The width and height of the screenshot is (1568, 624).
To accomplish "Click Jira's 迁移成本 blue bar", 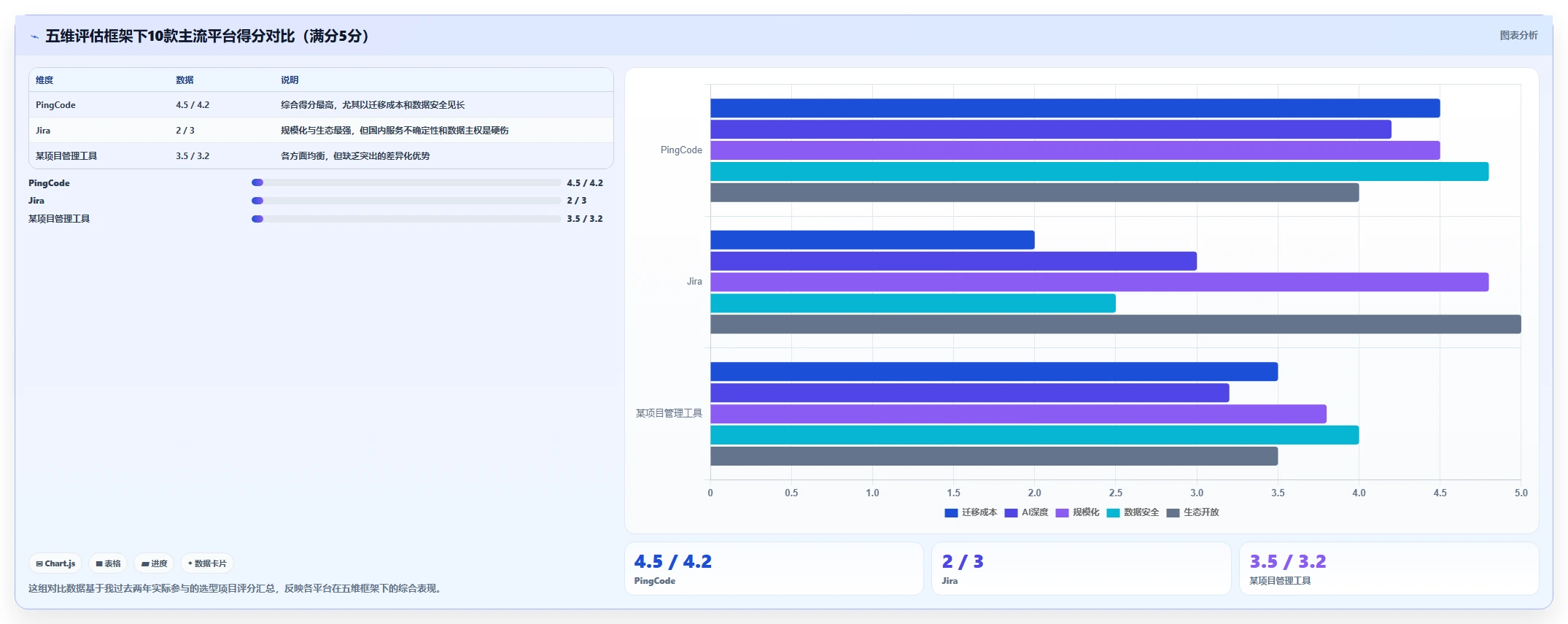I will (x=872, y=240).
